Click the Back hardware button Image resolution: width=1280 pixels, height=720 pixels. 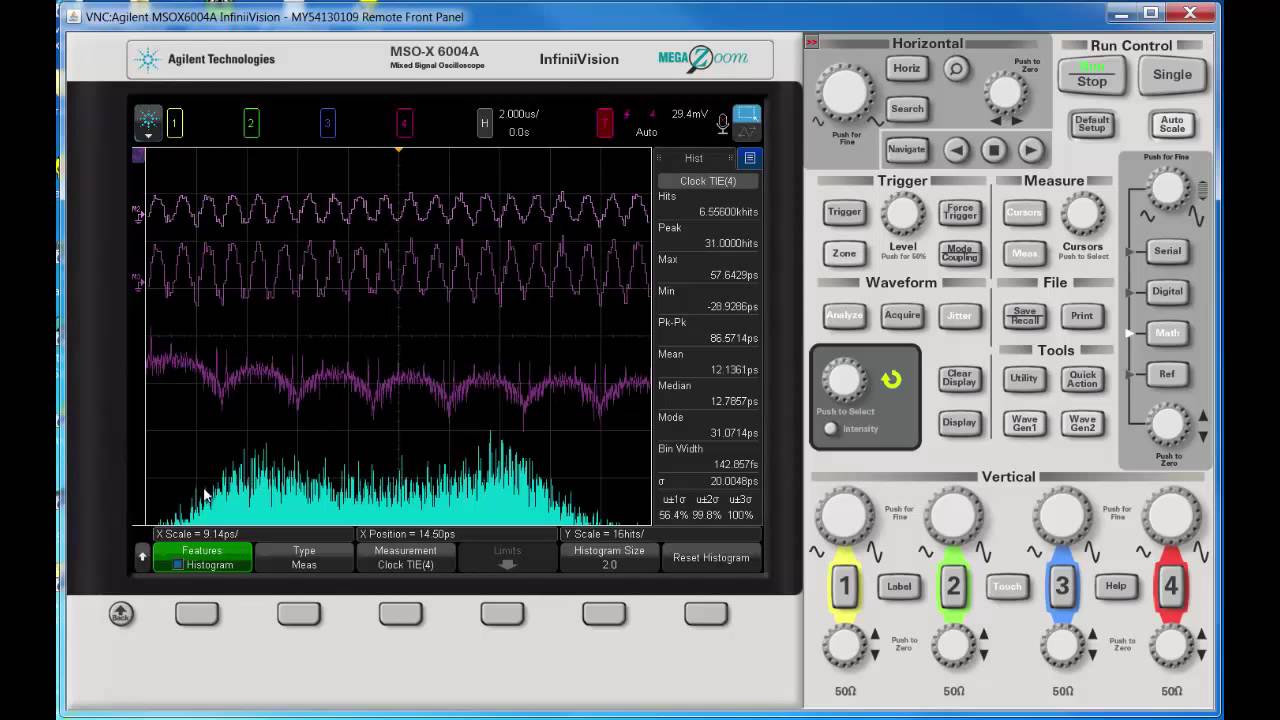pos(121,614)
